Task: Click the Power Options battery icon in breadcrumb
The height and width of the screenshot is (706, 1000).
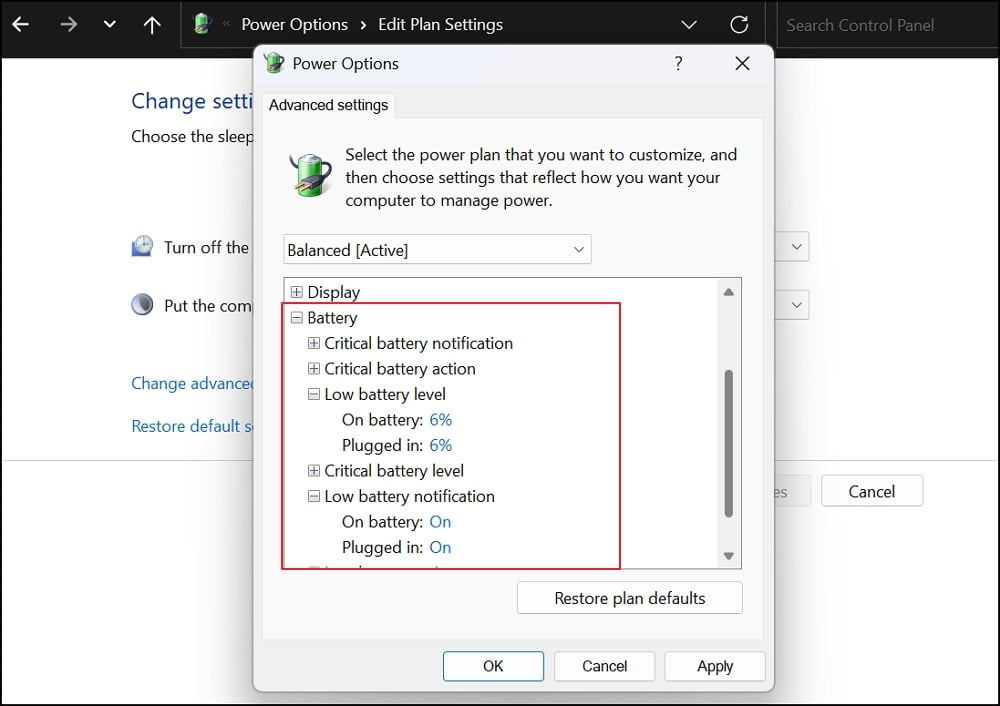Action: coord(200,24)
